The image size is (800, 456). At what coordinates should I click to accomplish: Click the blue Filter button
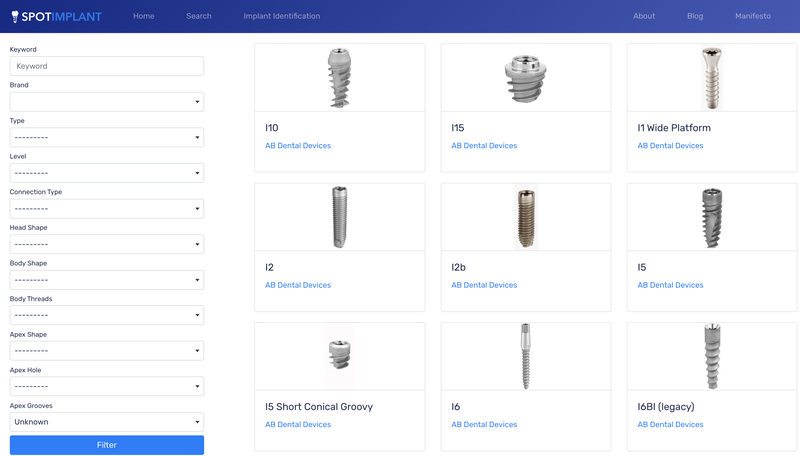click(x=107, y=445)
